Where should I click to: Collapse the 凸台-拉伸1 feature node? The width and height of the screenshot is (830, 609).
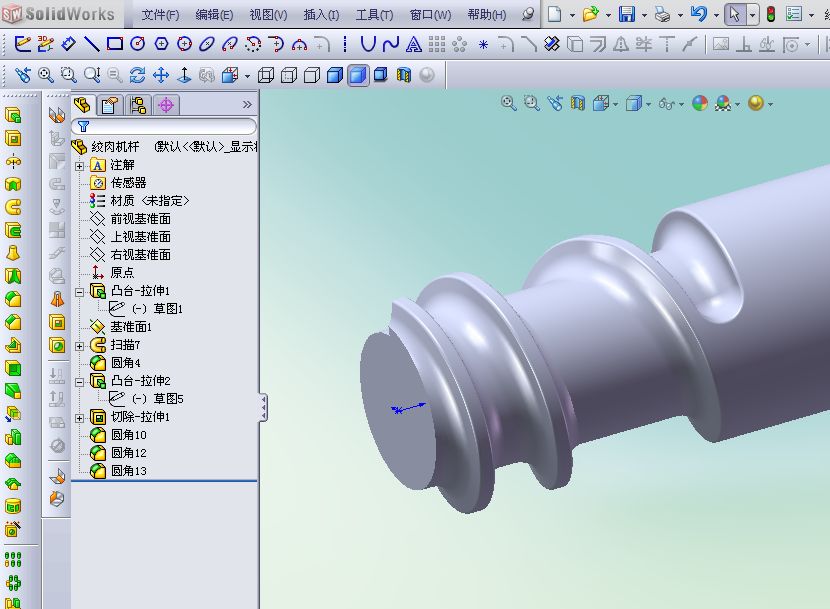tap(79, 292)
